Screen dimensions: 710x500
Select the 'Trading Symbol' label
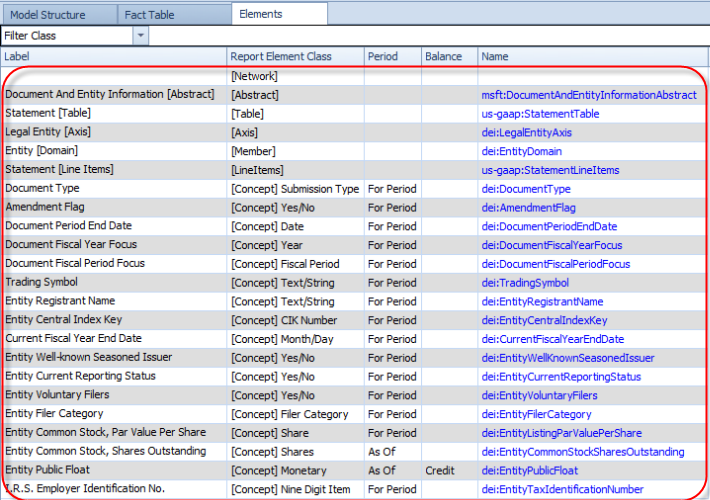(x=41, y=282)
